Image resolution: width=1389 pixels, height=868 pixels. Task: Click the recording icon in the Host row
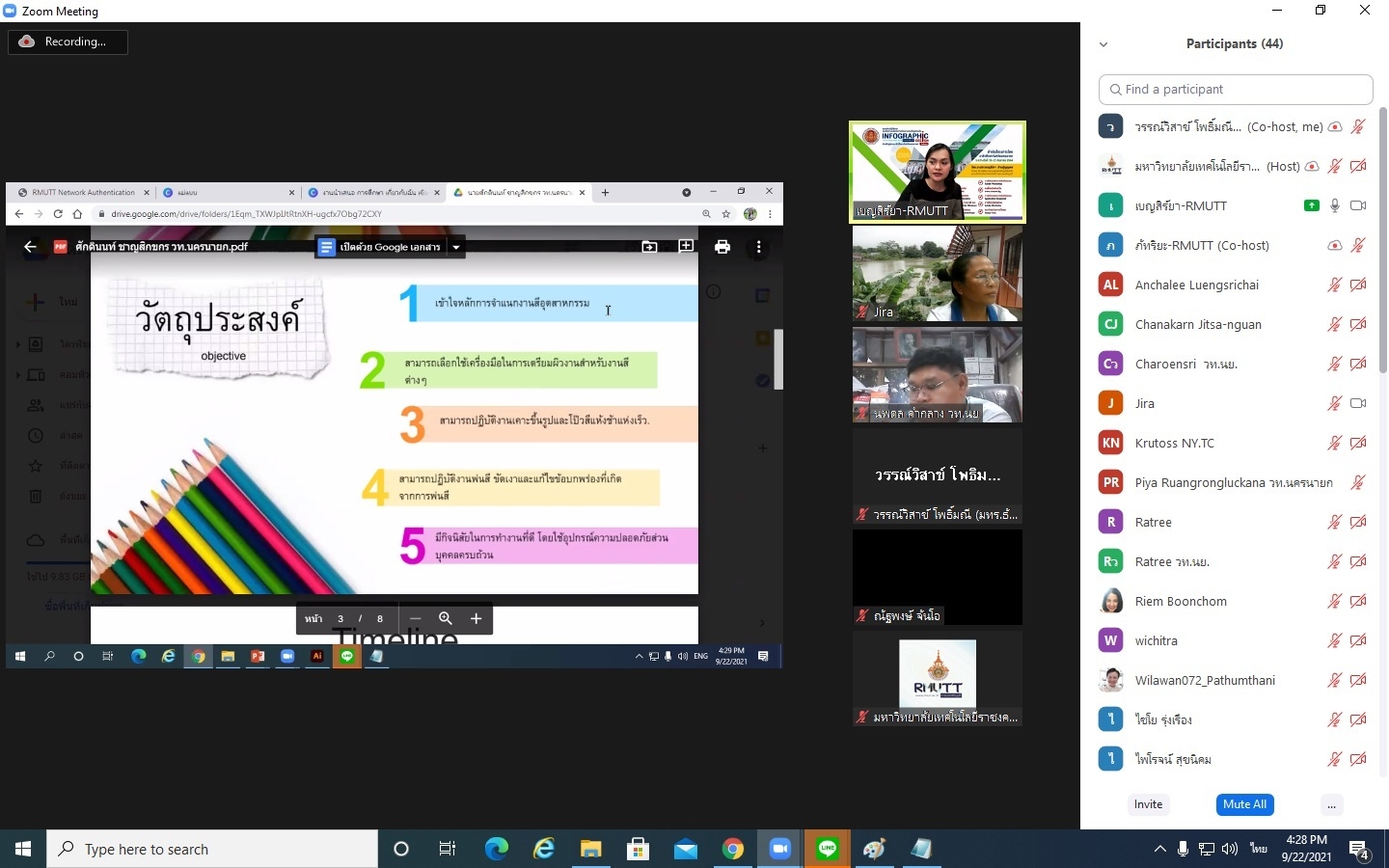pyautogui.click(x=1312, y=166)
